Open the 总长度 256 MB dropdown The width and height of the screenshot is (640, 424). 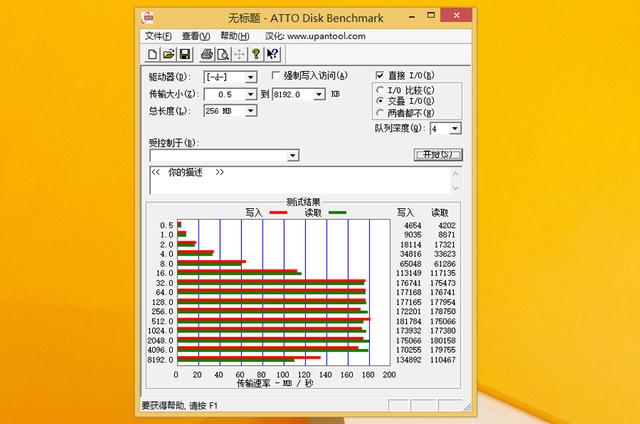click(x=251, y=111)
